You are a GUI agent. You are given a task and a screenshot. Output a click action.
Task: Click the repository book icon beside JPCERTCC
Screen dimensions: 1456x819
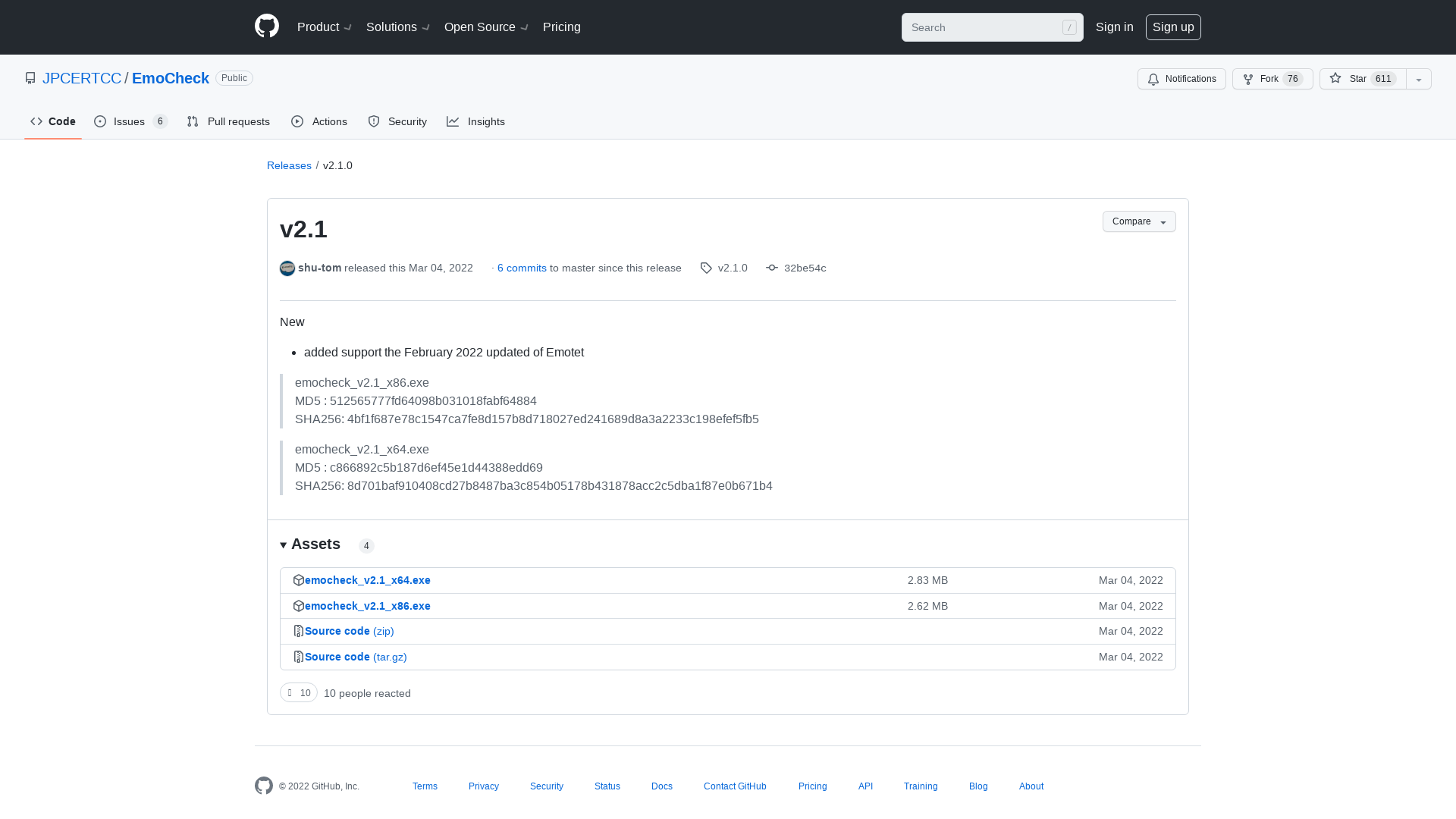pos(30,78)
